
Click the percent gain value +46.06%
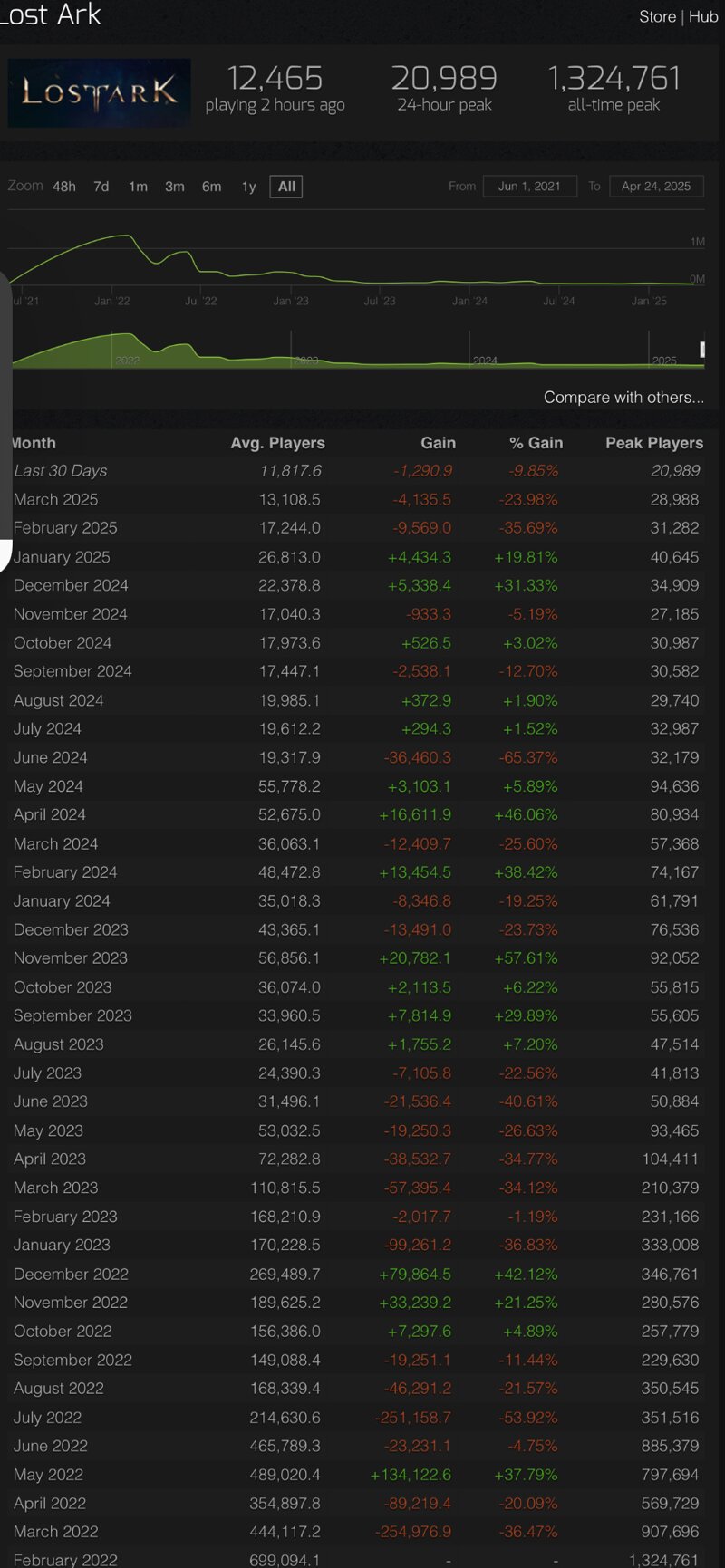(x=527, y=815)
